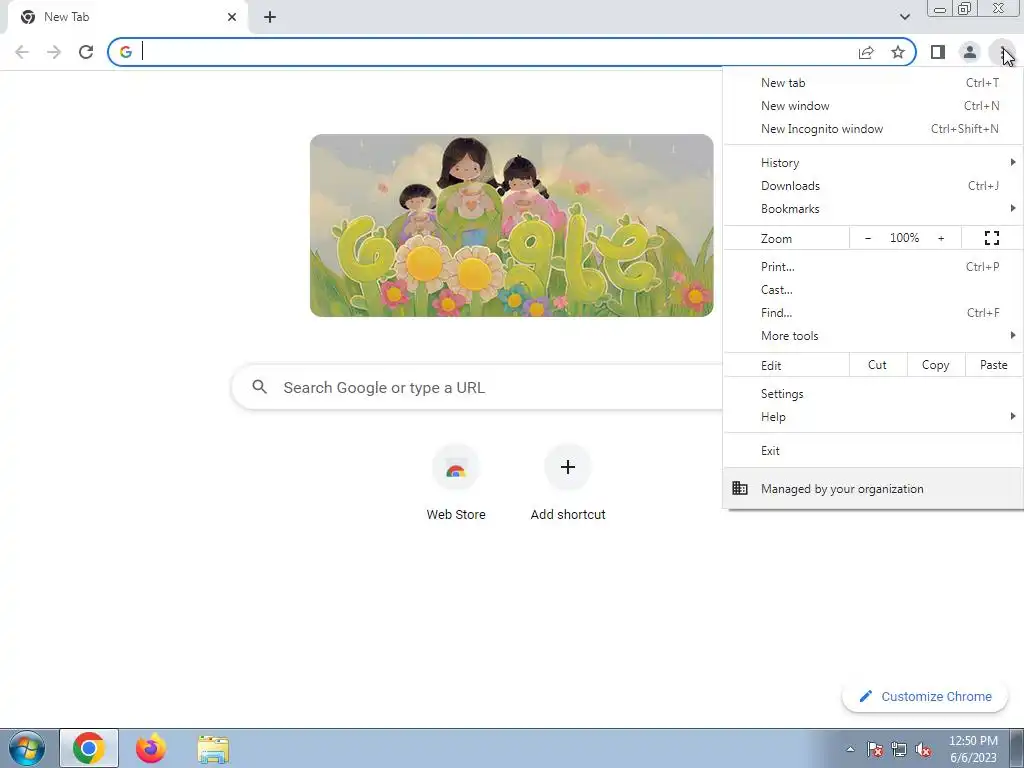Open Downloads from the menu
This screenshot has height=768, width=1024.
tap(873, 185)
